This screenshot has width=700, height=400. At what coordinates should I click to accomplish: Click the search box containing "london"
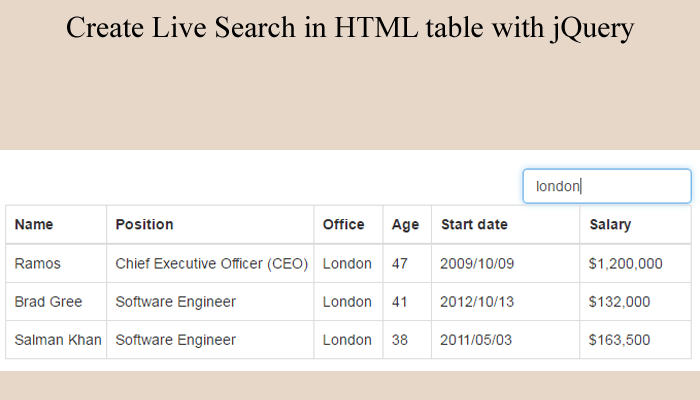click(606, 186)
